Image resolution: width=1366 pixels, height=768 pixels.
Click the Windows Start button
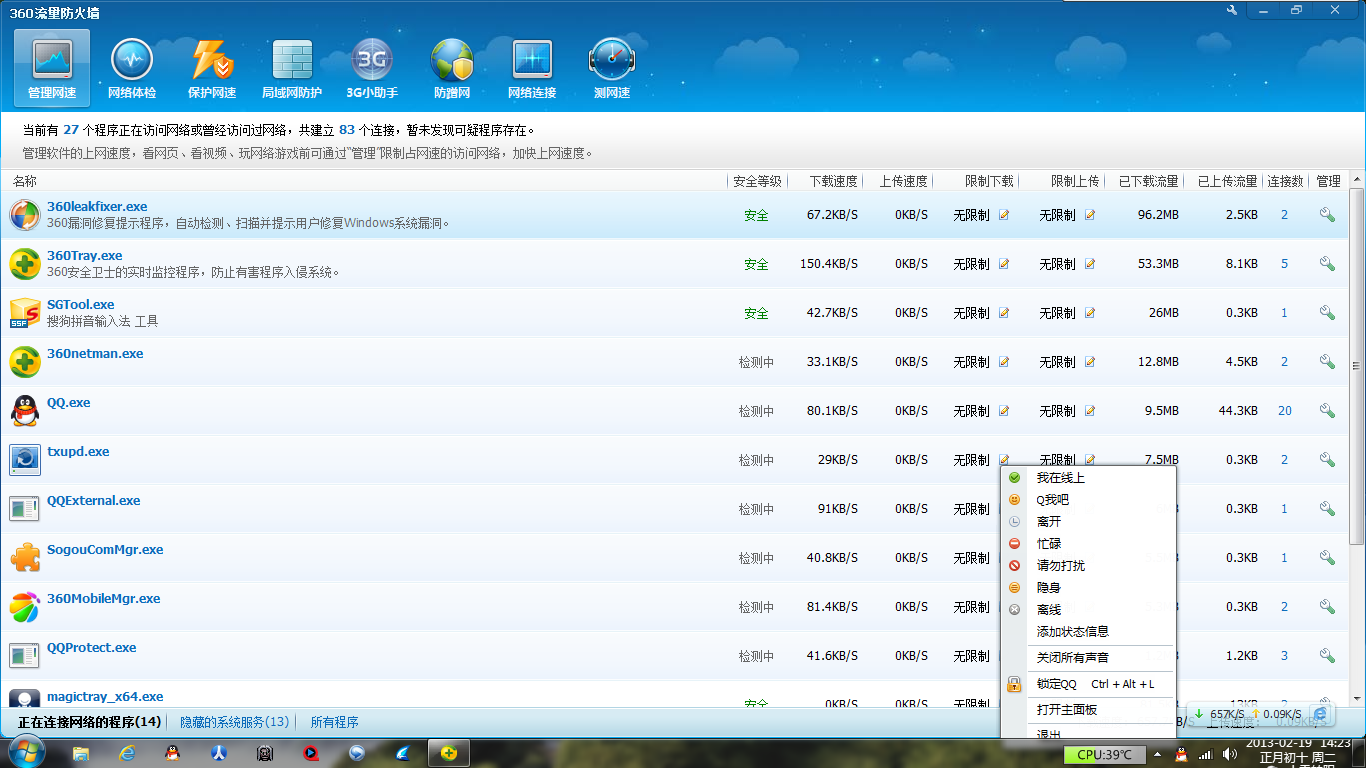(25, 753)
